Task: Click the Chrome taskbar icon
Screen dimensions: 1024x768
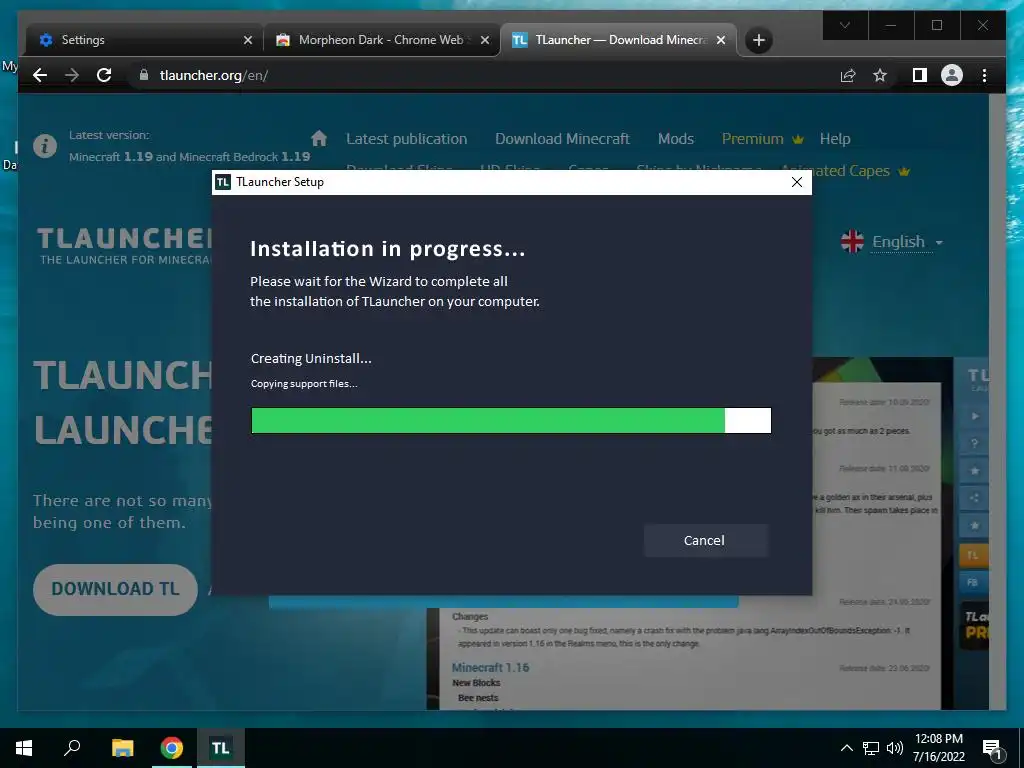Action: point(172,748)
